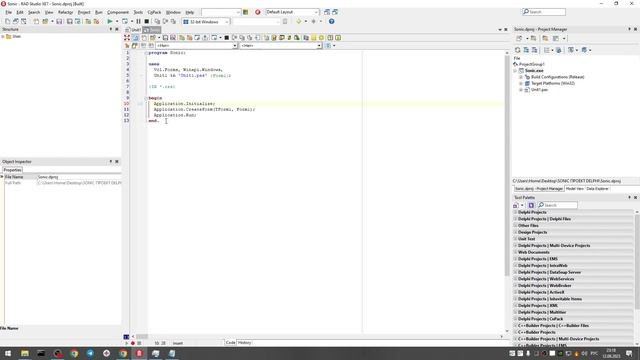The image size is (640, 360).
Task: Click line 10 Application.Initialize in editor
Action: (184, 104)
